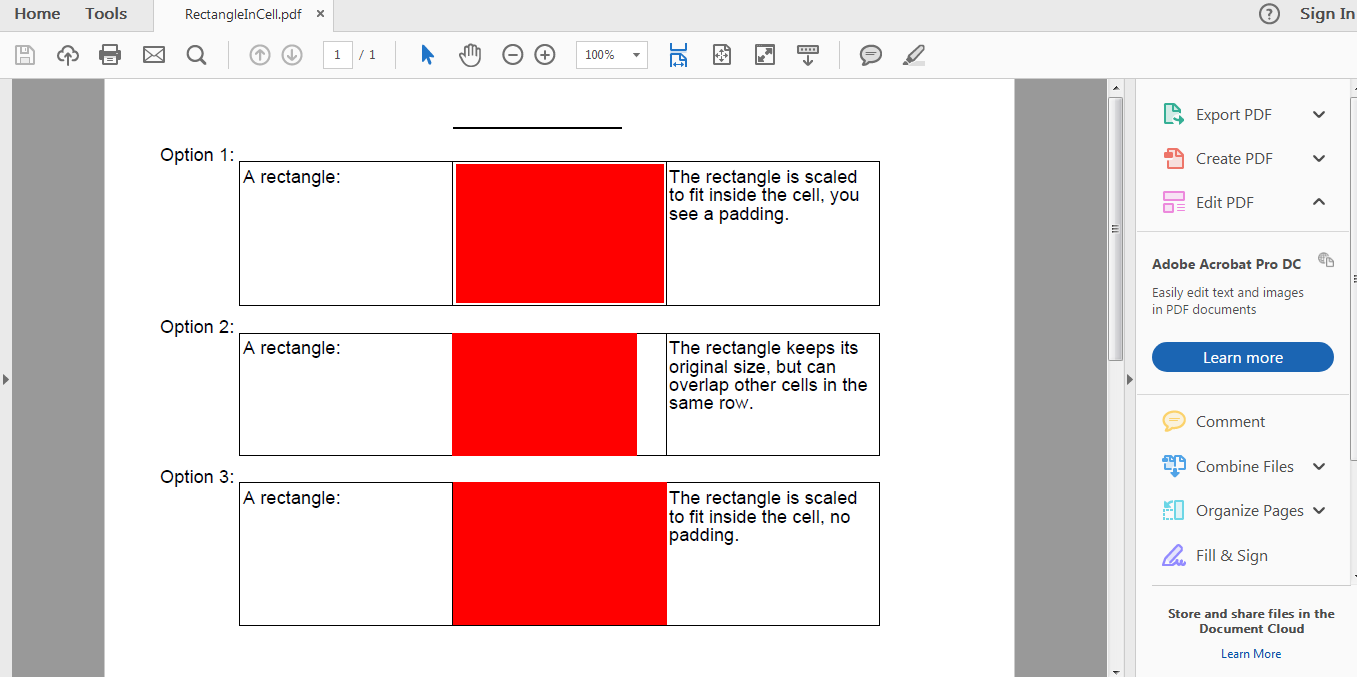Switch to the Hand tool
Image resolution: width=1357 pixels, height=677 pixels.
(x=470, y=55)
